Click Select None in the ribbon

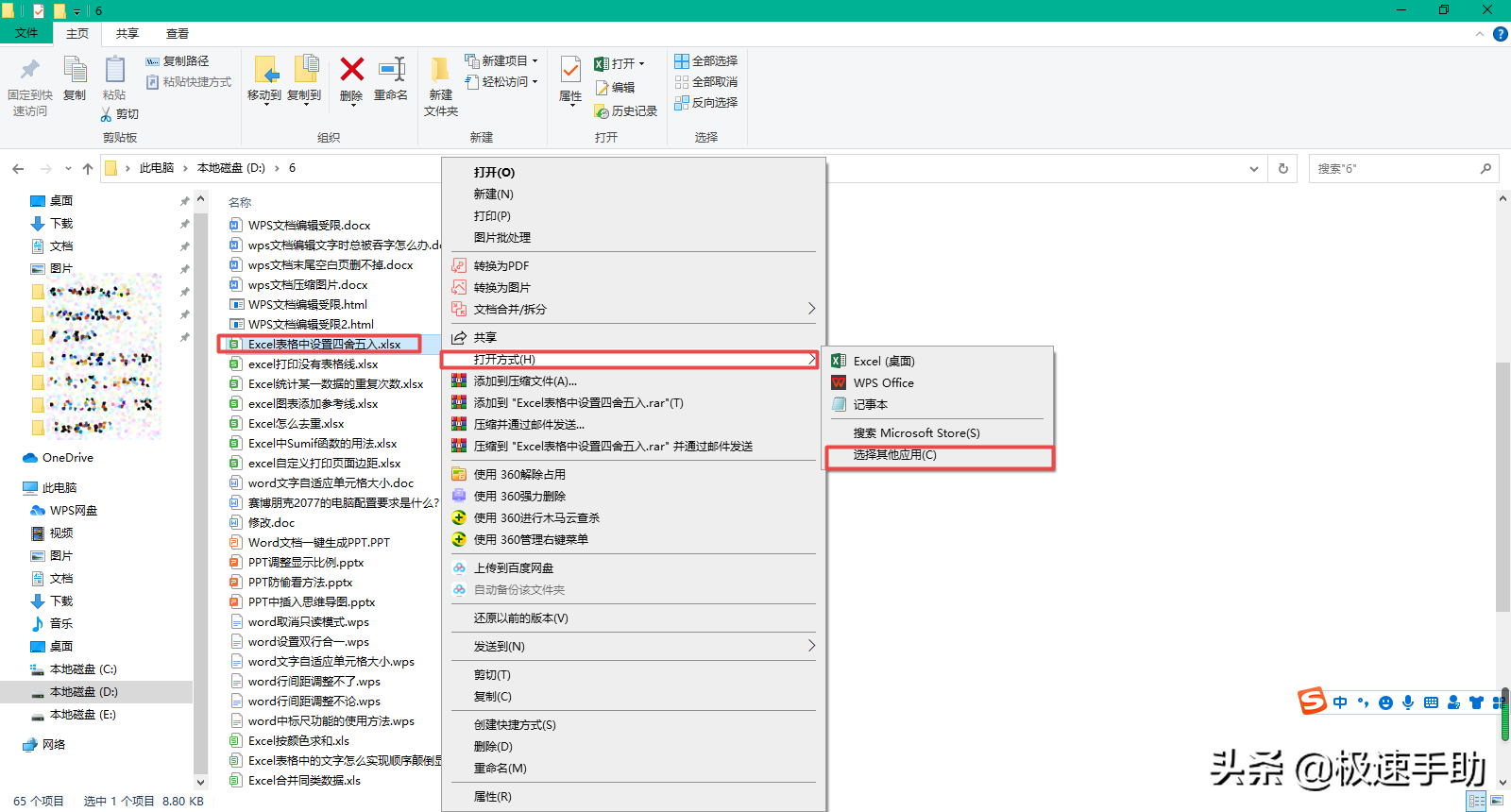pos(705,82)
